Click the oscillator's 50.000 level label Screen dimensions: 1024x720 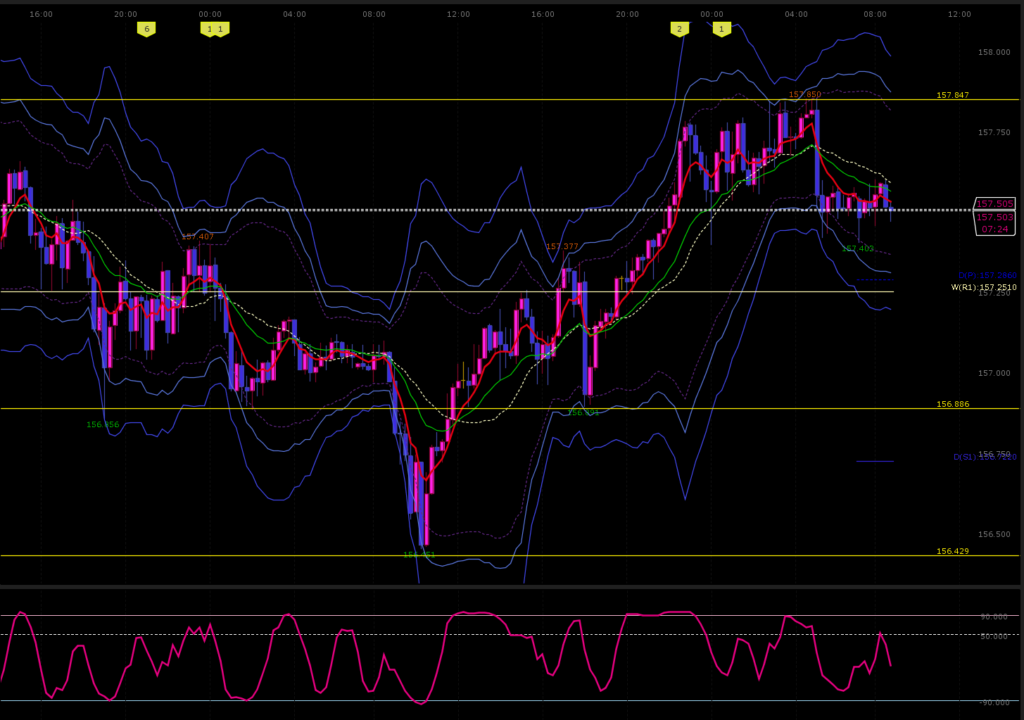993,636
